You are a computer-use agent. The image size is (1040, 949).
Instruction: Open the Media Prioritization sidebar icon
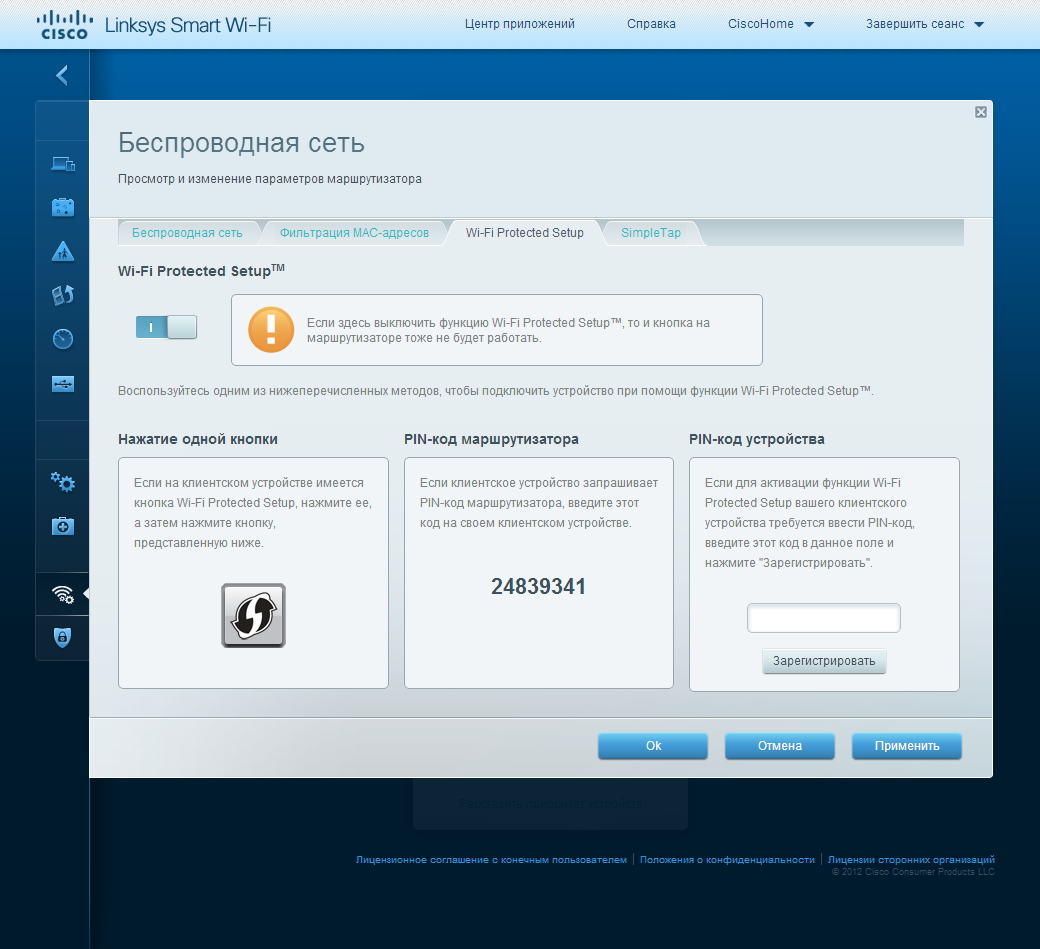coord(63,295)
